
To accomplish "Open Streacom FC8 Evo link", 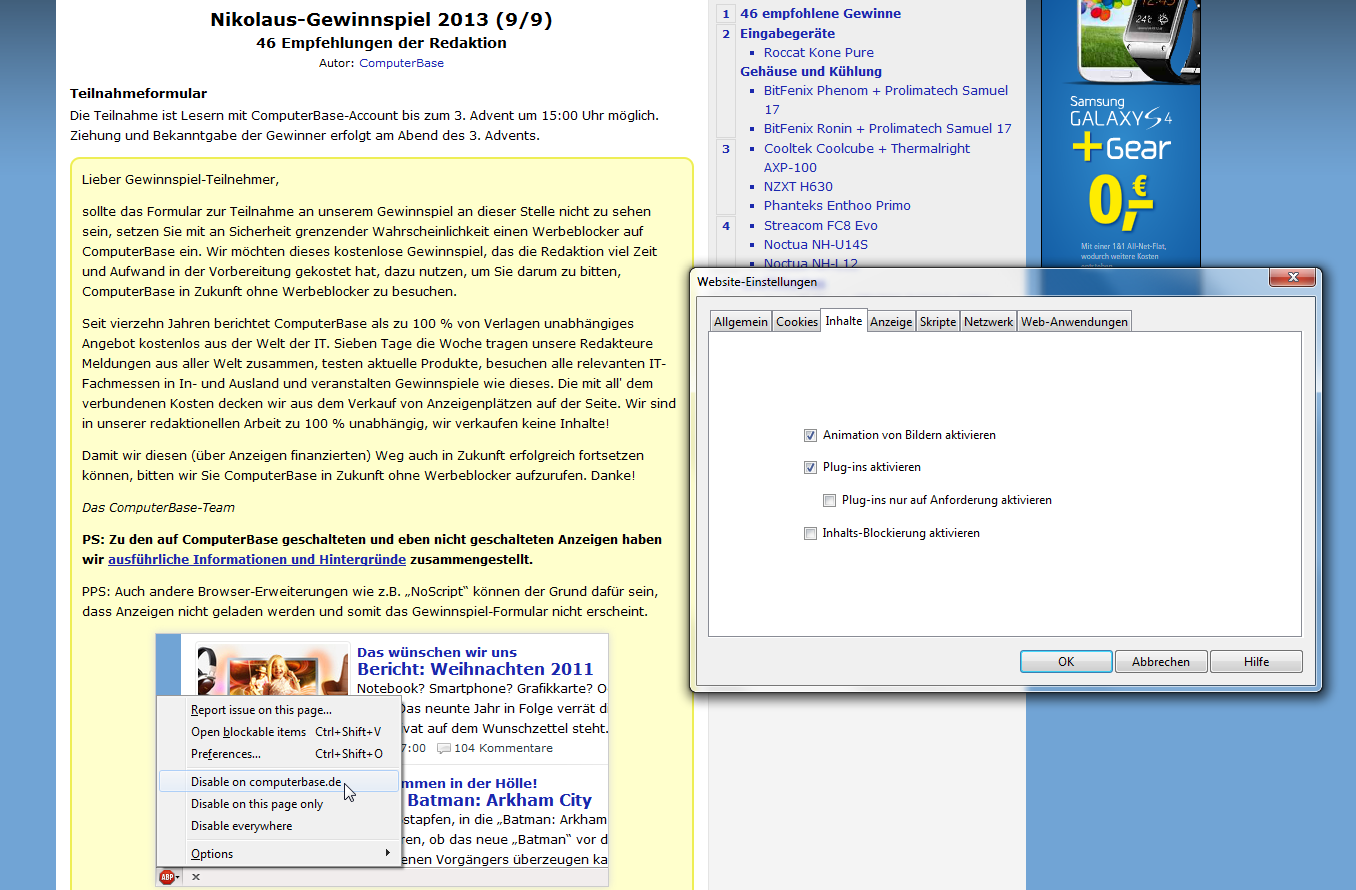I will pyautogui.click(x=821, y=225).
